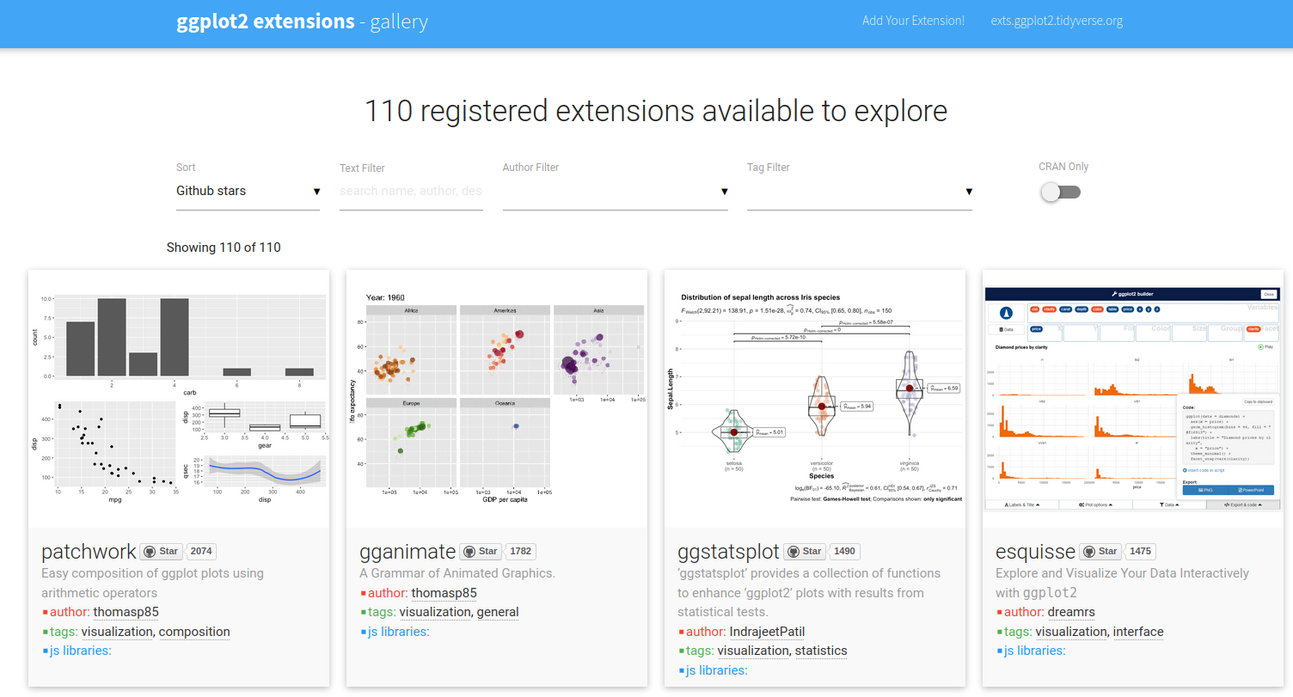Click the Text Filter search field
Image resolution: width=1293 pixels, height=697 pixels.
[411, 191]
